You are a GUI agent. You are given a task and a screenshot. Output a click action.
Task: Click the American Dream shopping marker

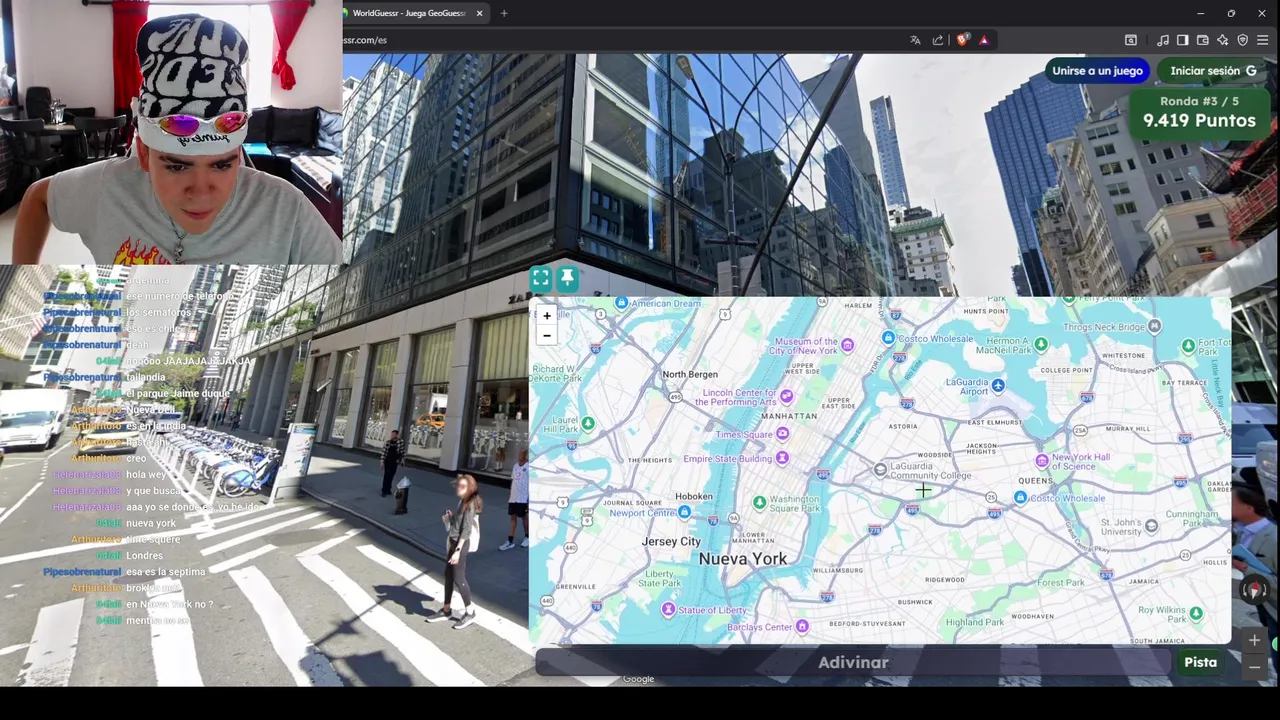(x=621, y=302)
